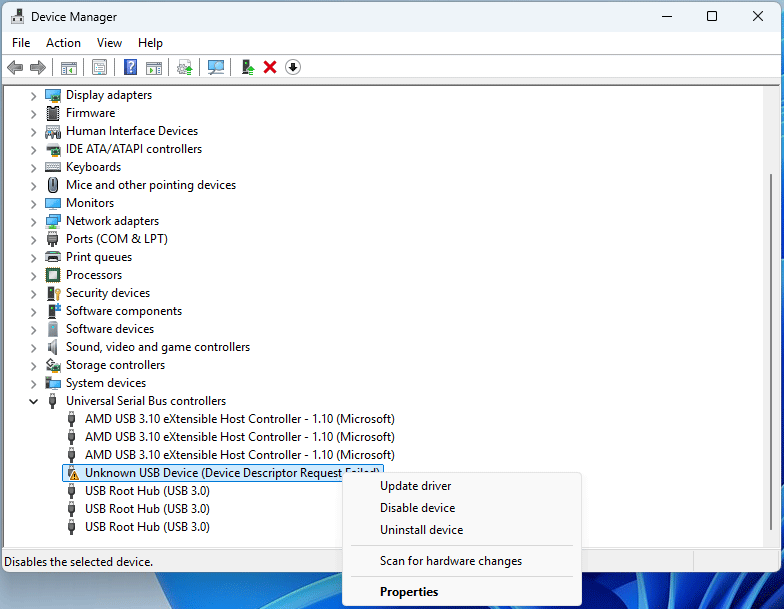Screen dimensions: 784x609
Task: Click the Back arrow toolbar icon
Action: [15, 67]
